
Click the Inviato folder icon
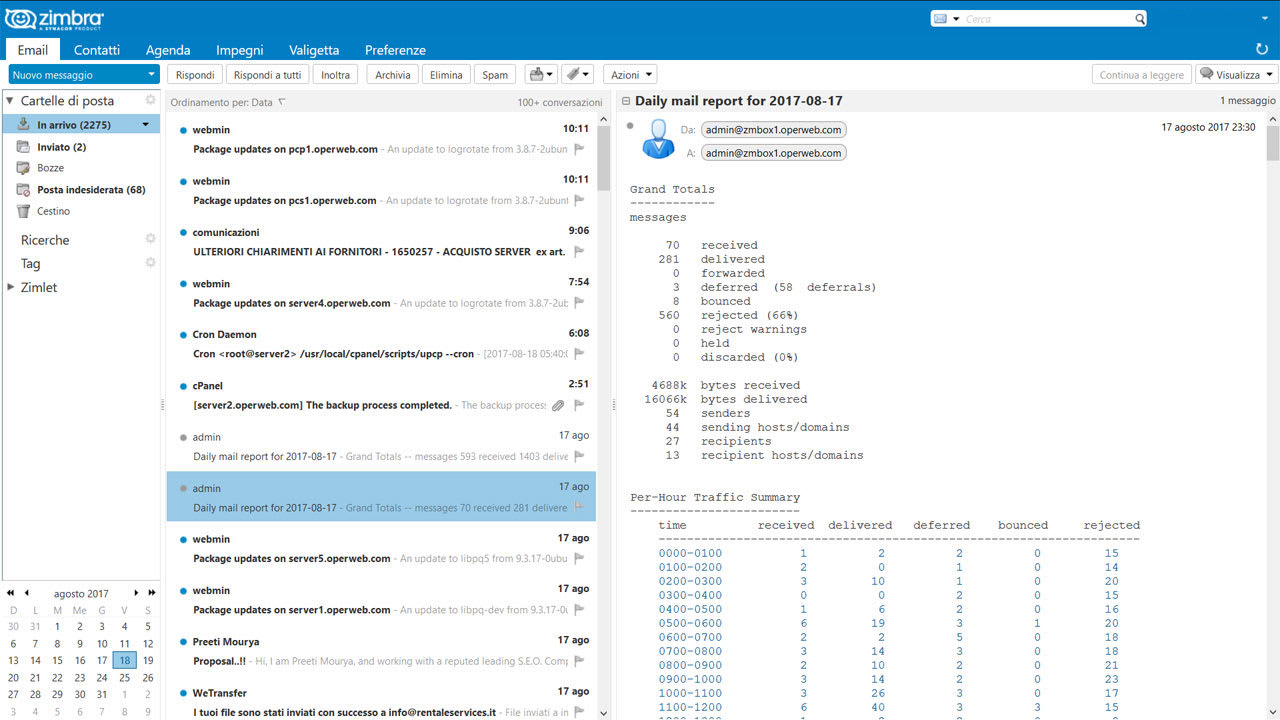[x=24, y=147]
